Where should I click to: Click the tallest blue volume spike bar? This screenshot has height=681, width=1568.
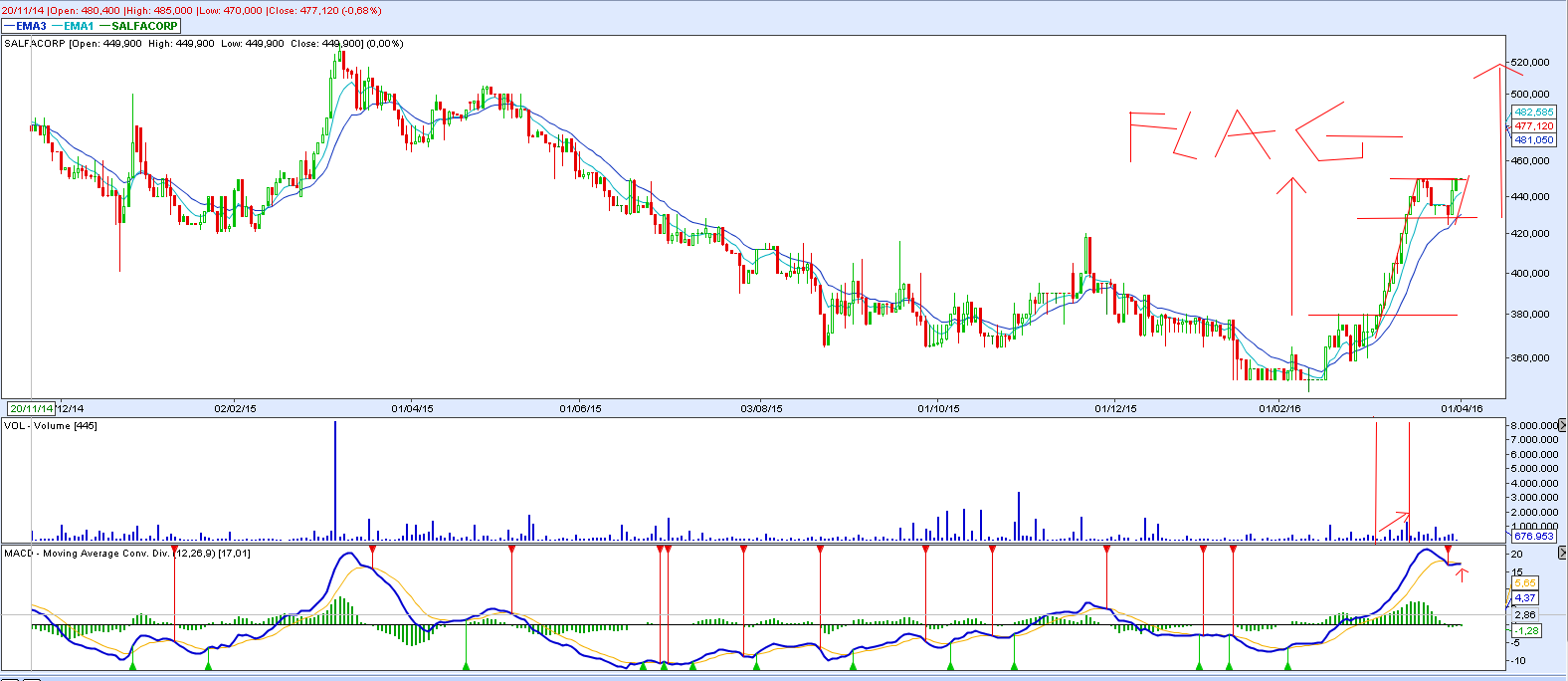coord(335,478)
